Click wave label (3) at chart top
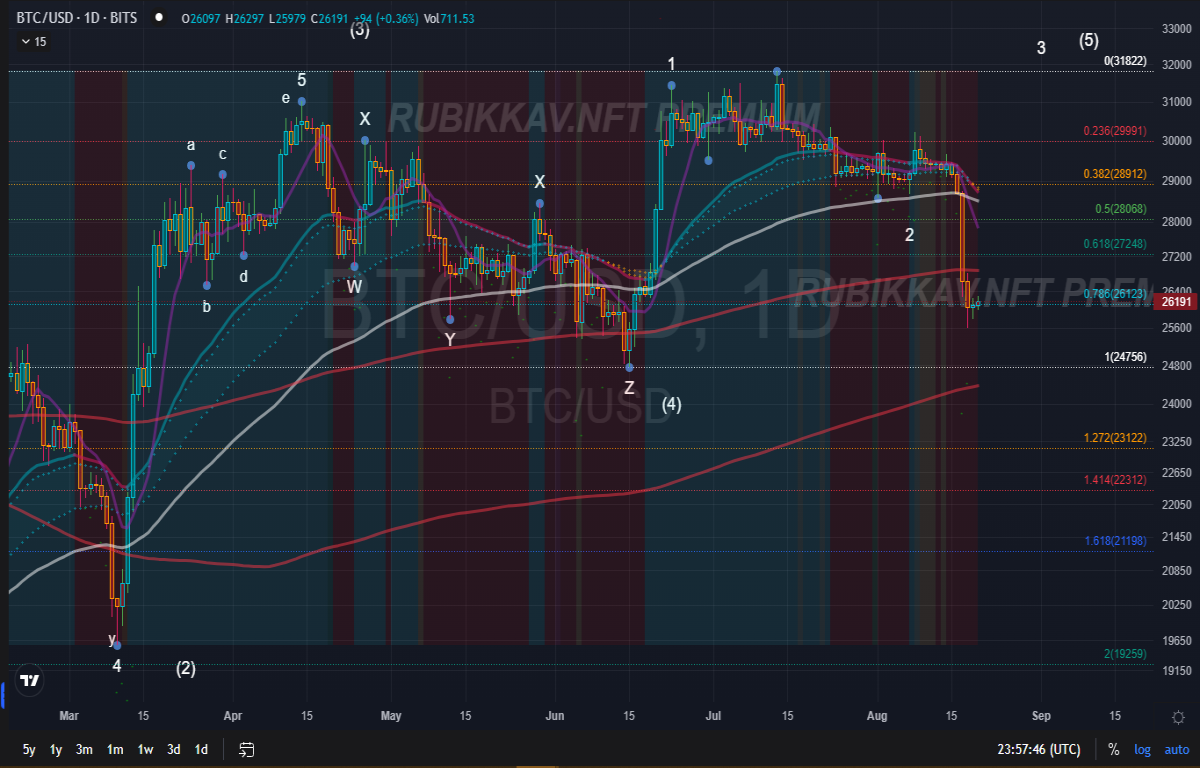Viewport: 1200px width, 768px height. 359,31
